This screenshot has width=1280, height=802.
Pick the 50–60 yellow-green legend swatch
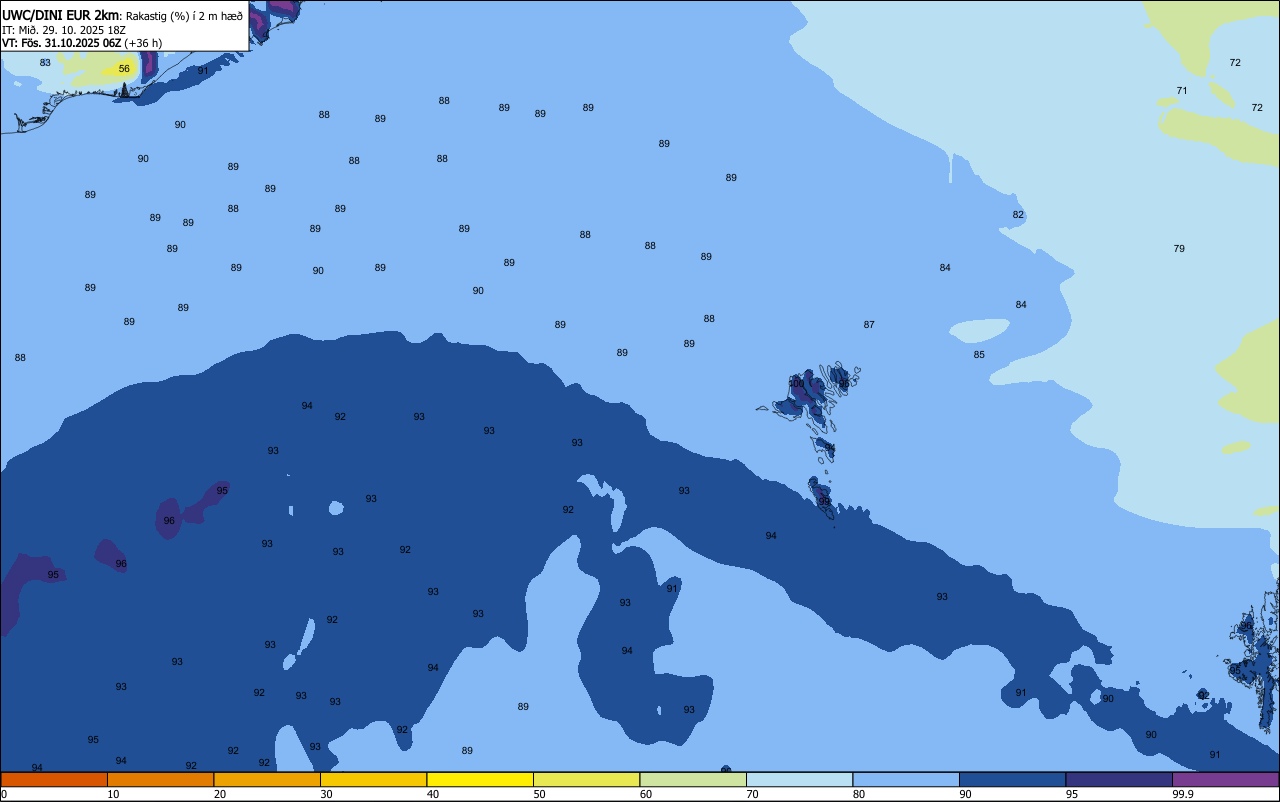[586, 779]
